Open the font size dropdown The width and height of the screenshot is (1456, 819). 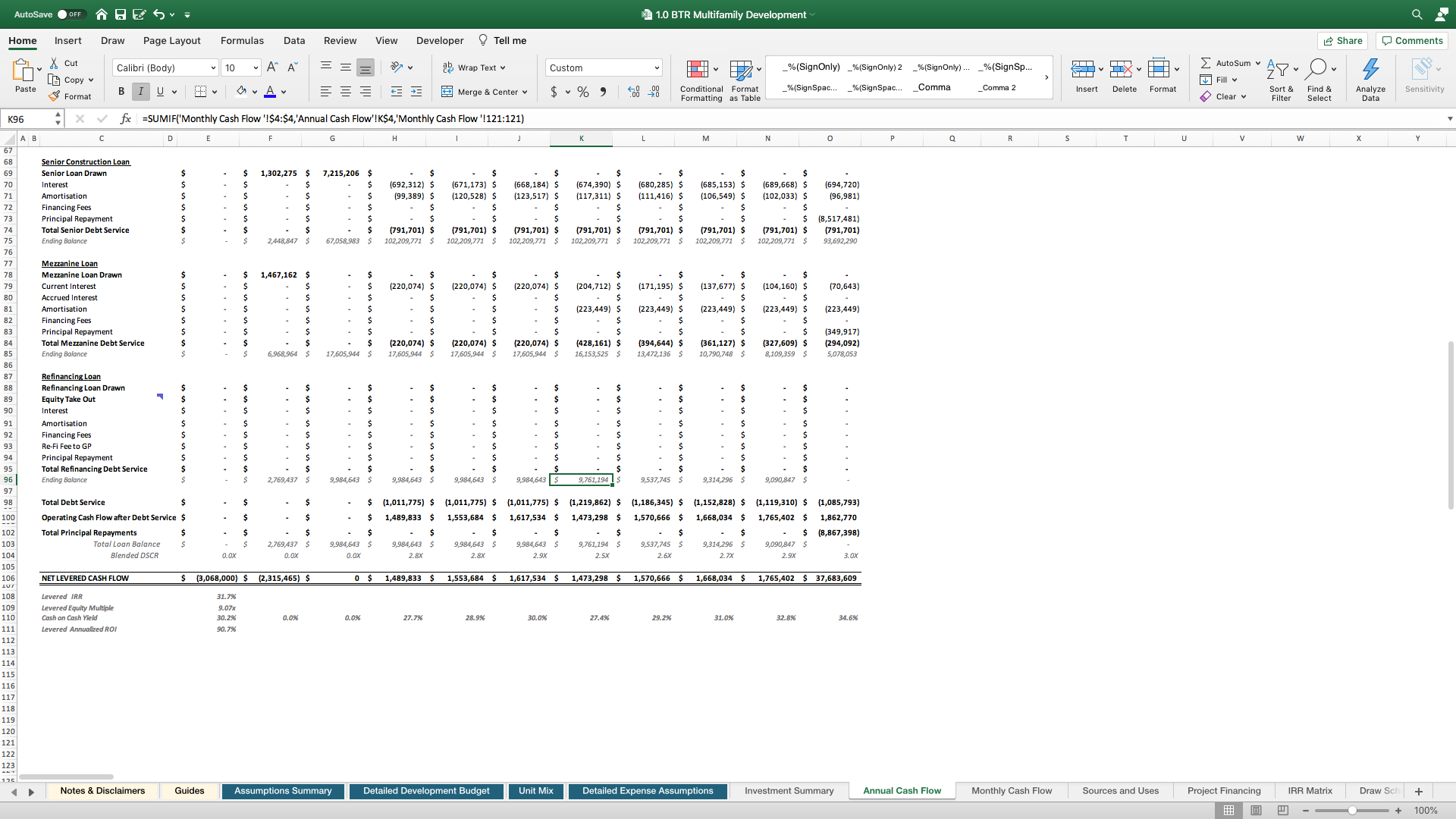coord(256,67)
